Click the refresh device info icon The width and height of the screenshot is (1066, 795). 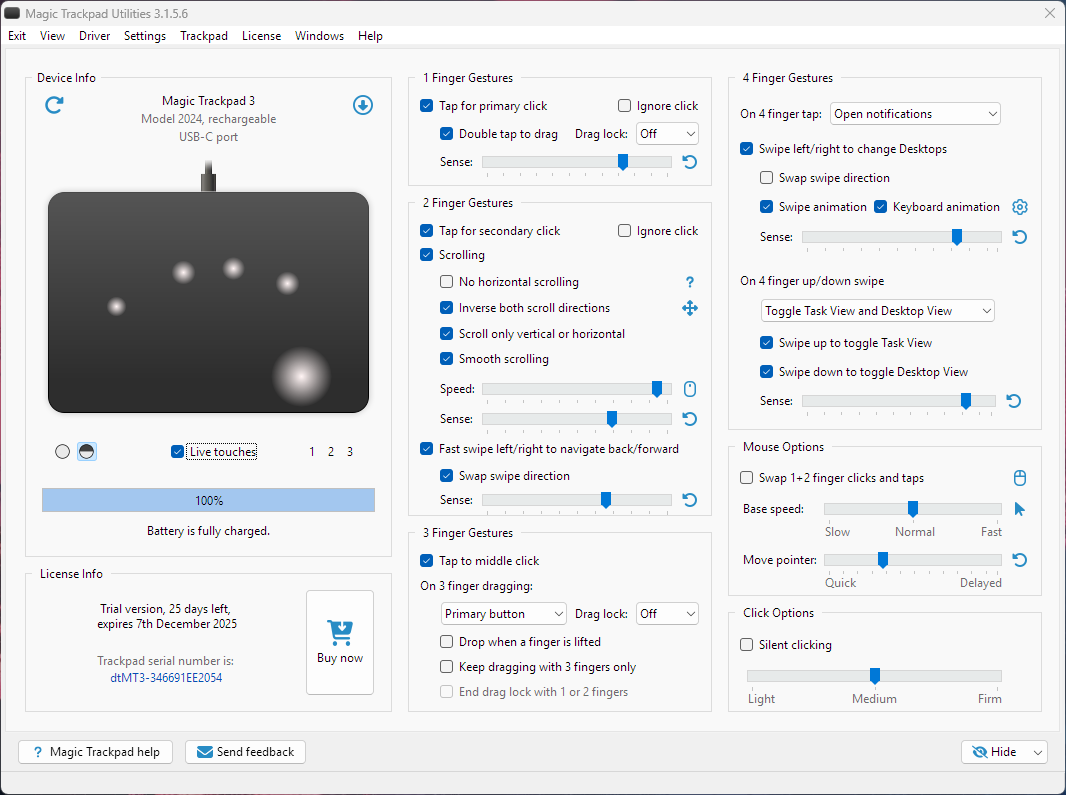point(55,105)
